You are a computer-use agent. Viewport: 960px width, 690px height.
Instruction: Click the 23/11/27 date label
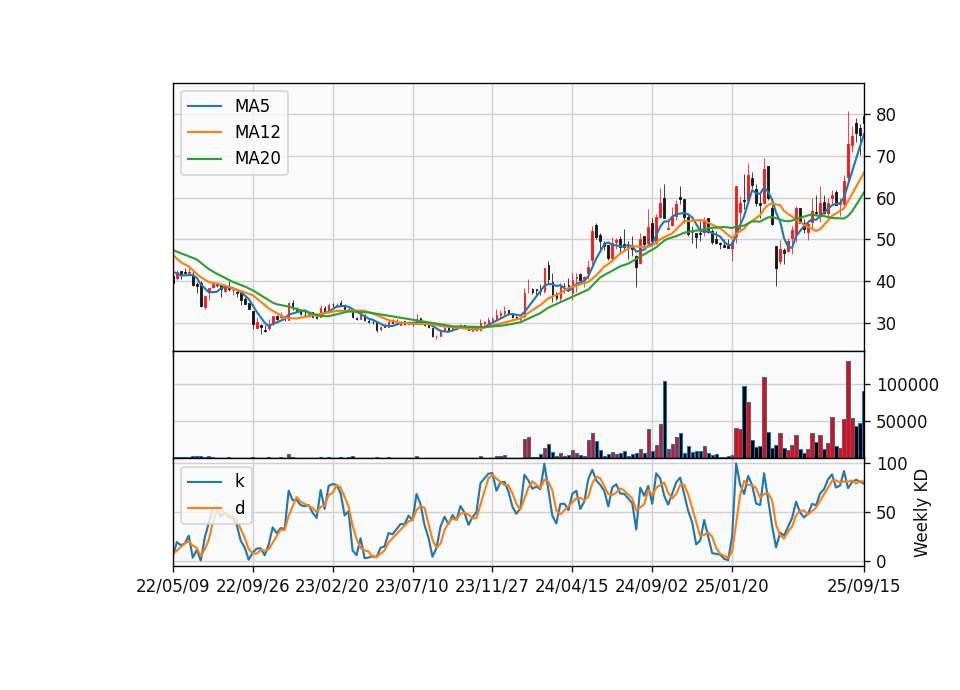coord(492,587)
